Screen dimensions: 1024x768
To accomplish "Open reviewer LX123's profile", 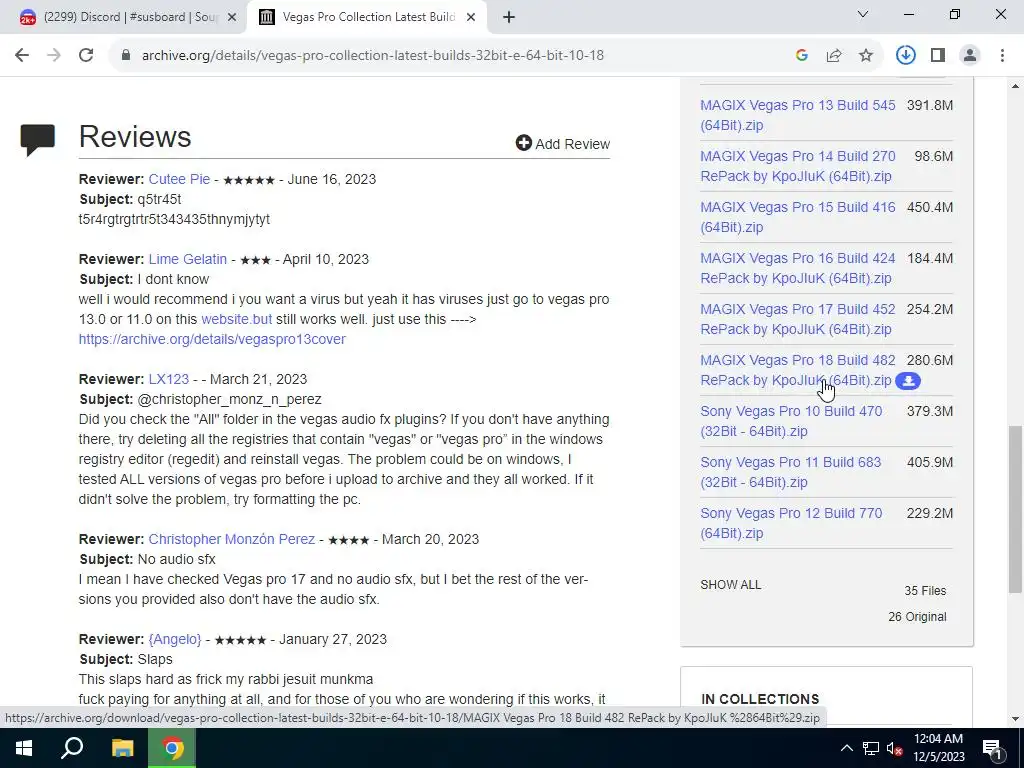I will point(168,379).
